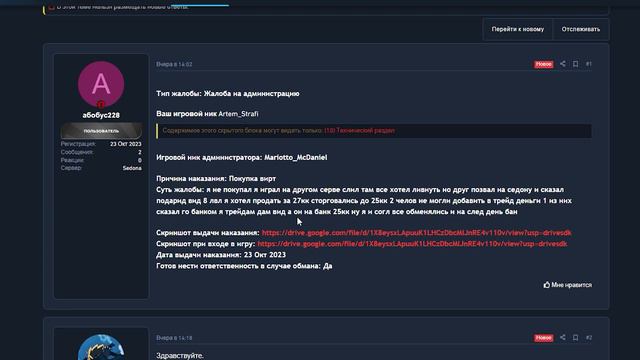Open "Технический раздел" group link in hidden block
This screenshot has width=640, height=360.
(x=360, y=131)
